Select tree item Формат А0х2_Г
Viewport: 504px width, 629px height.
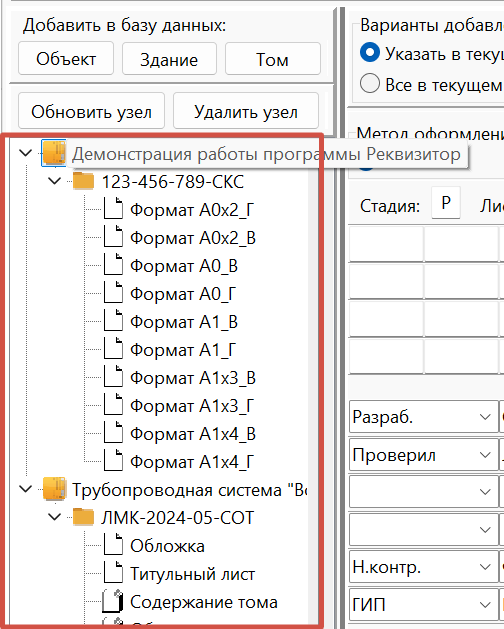(x=192, y=210)
